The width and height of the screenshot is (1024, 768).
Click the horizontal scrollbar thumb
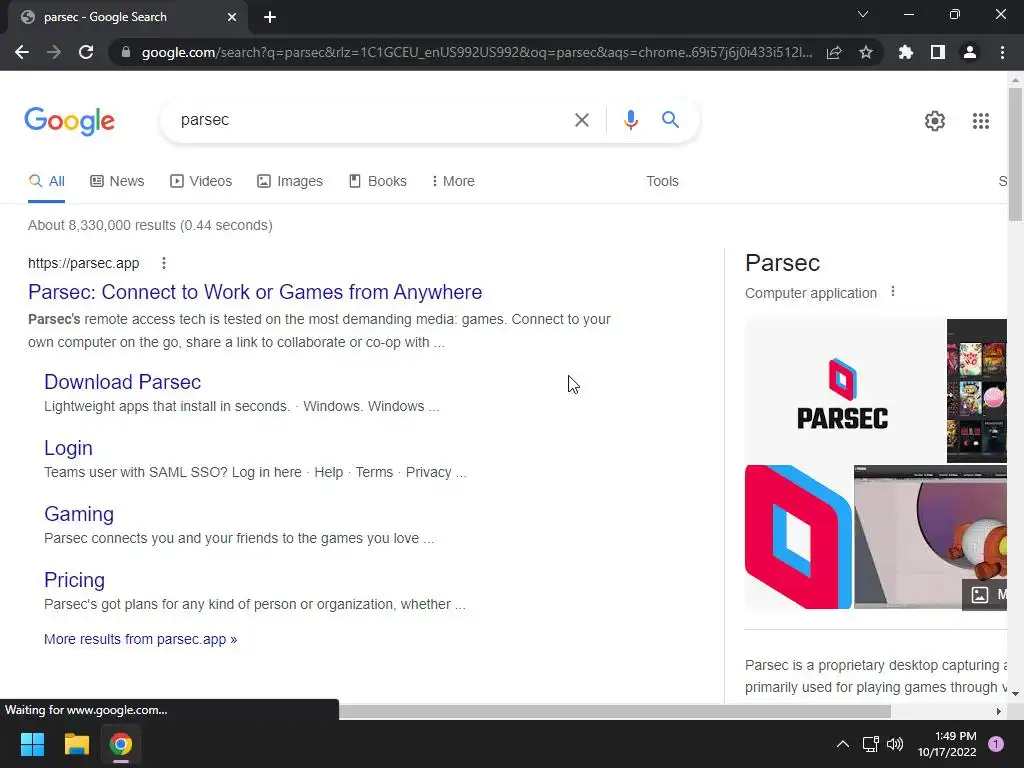[x=615, y=711]
